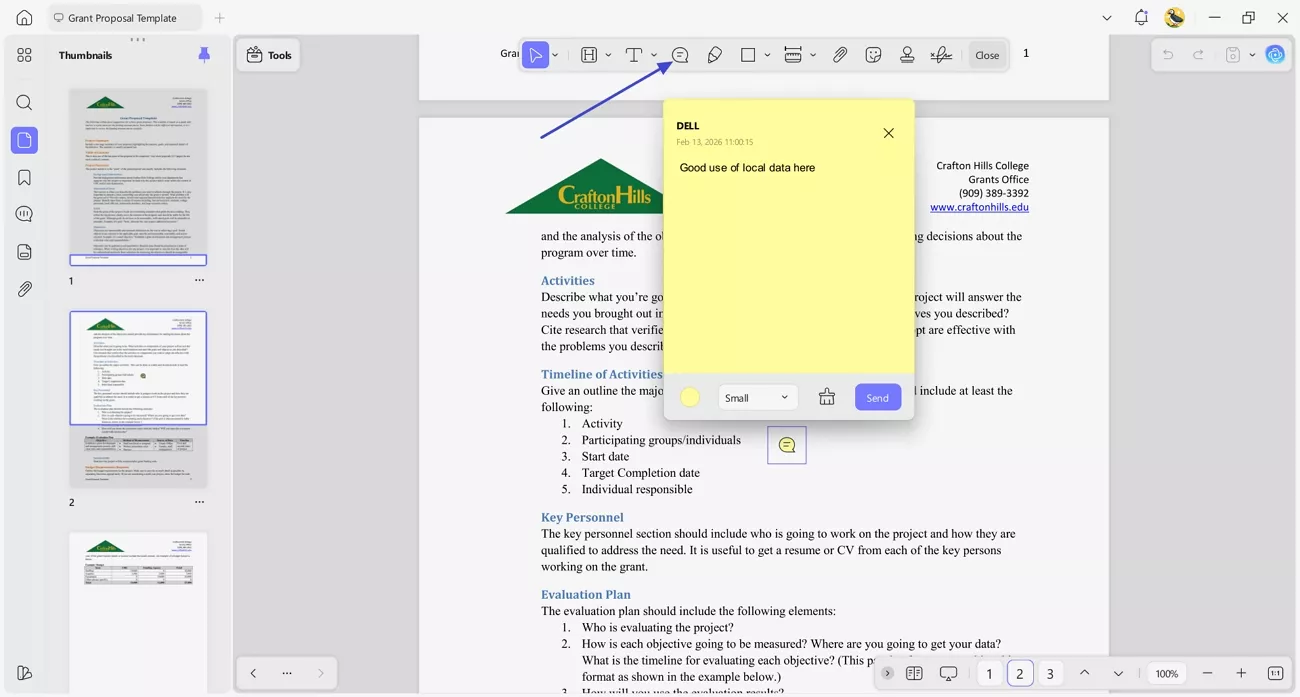1300x697 pixels.
Task: Start slideshow presentation mode
Action: click(x=948, y=674)
